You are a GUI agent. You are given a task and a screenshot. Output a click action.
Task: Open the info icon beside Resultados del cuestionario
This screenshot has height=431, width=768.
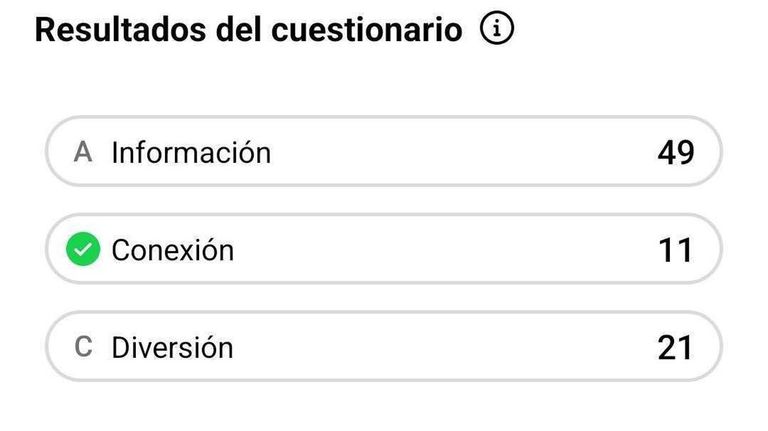[497, 28]
